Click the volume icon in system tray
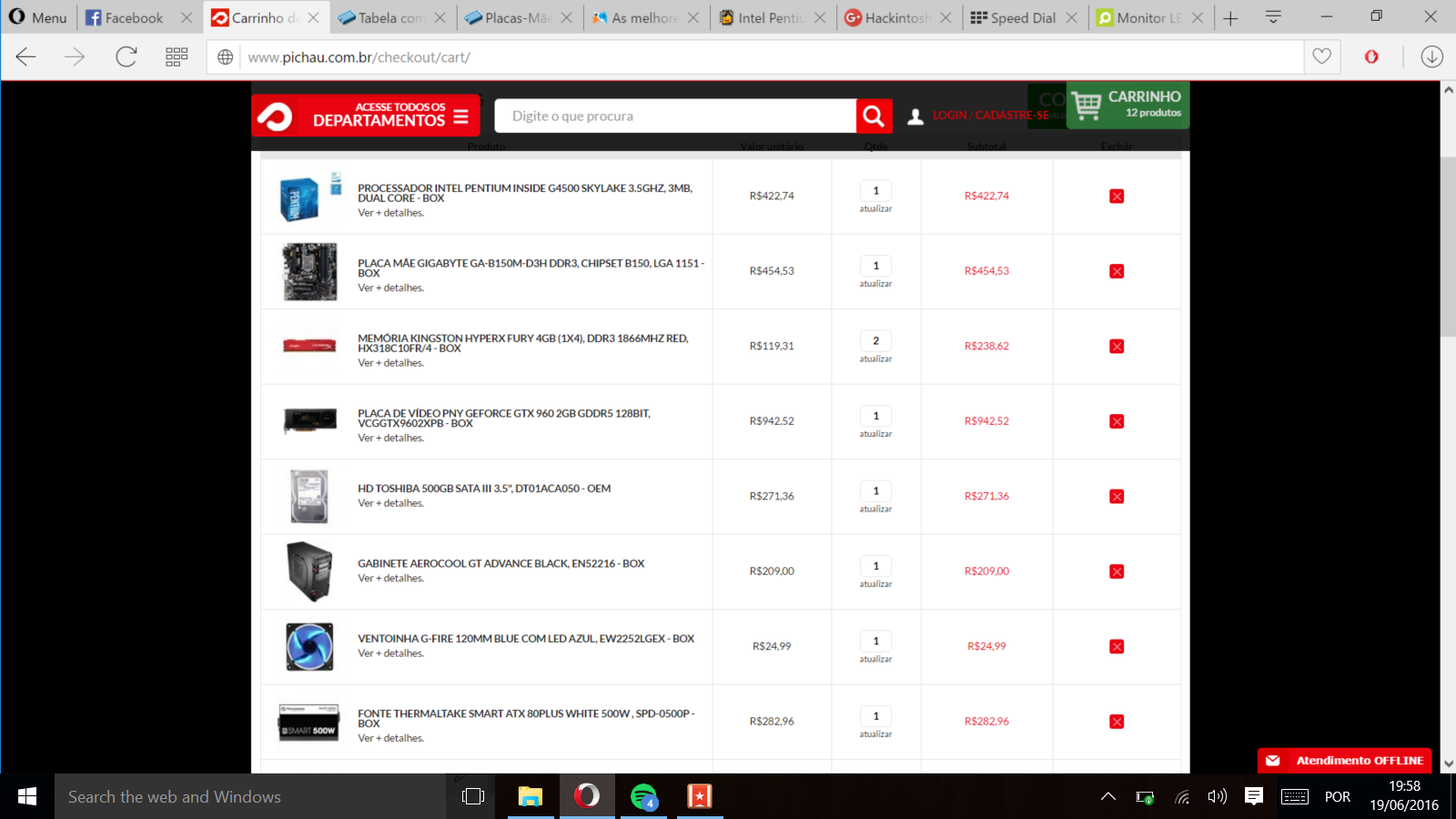This screenshot has width=1456, height=819. pyautogui.click(x=1217, y=796)
